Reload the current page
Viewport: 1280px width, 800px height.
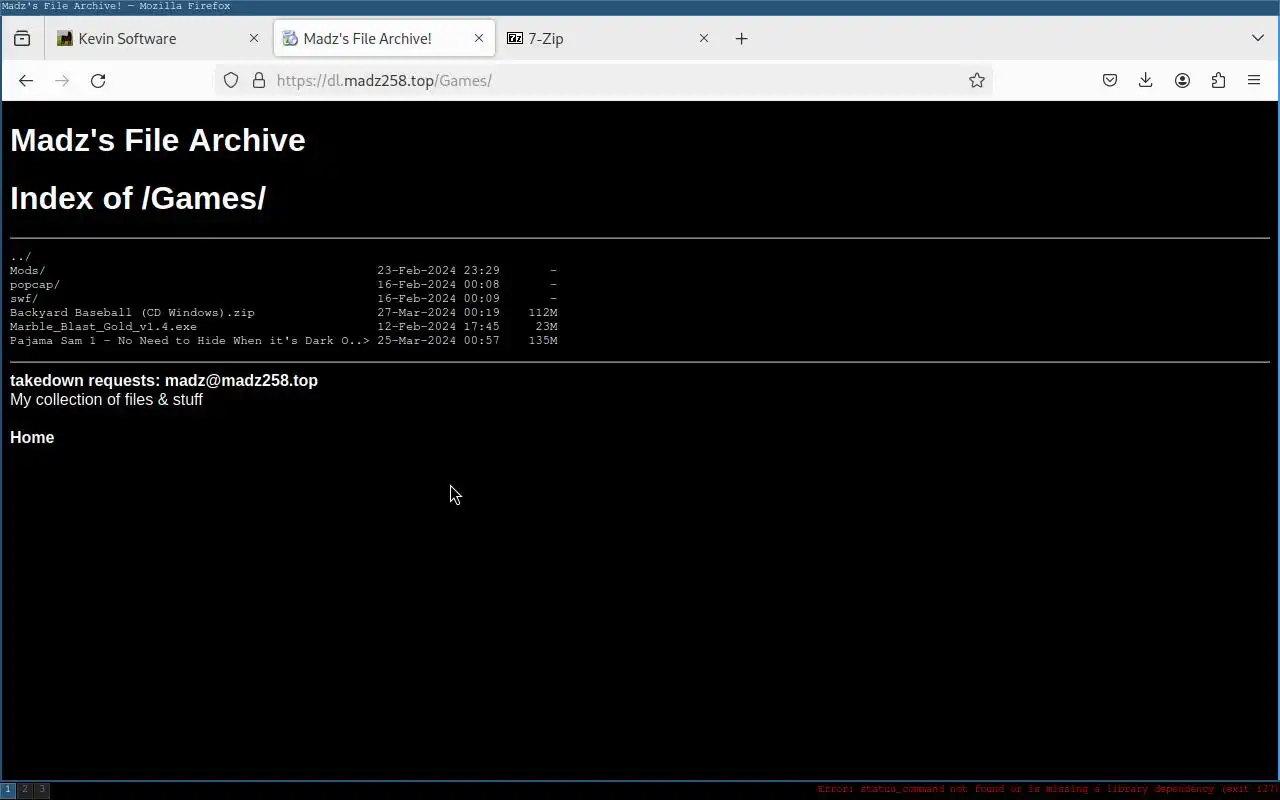point(98,80)
